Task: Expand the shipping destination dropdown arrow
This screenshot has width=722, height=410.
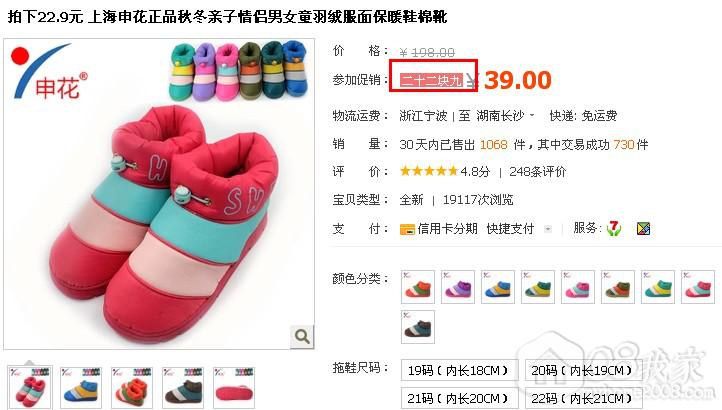Action: (532, 115)
